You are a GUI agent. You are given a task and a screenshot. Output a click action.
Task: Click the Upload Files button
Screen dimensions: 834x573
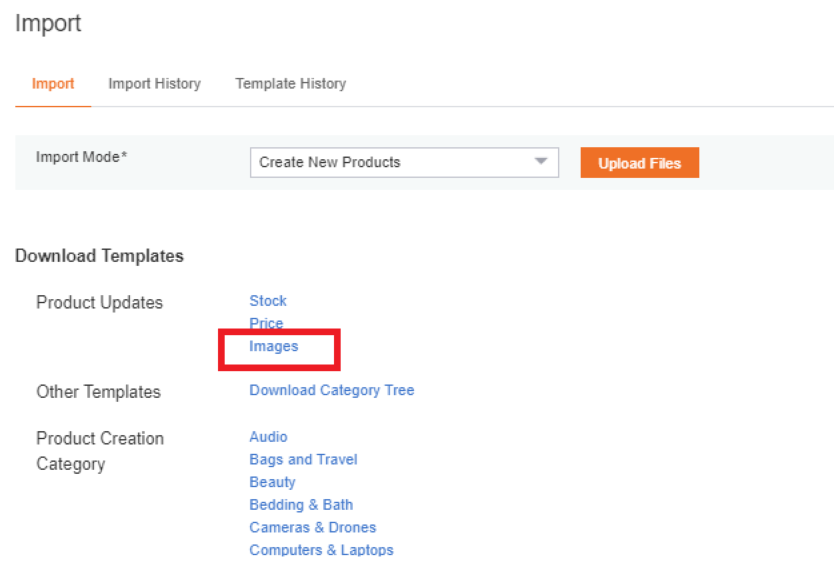click(639, 163)
